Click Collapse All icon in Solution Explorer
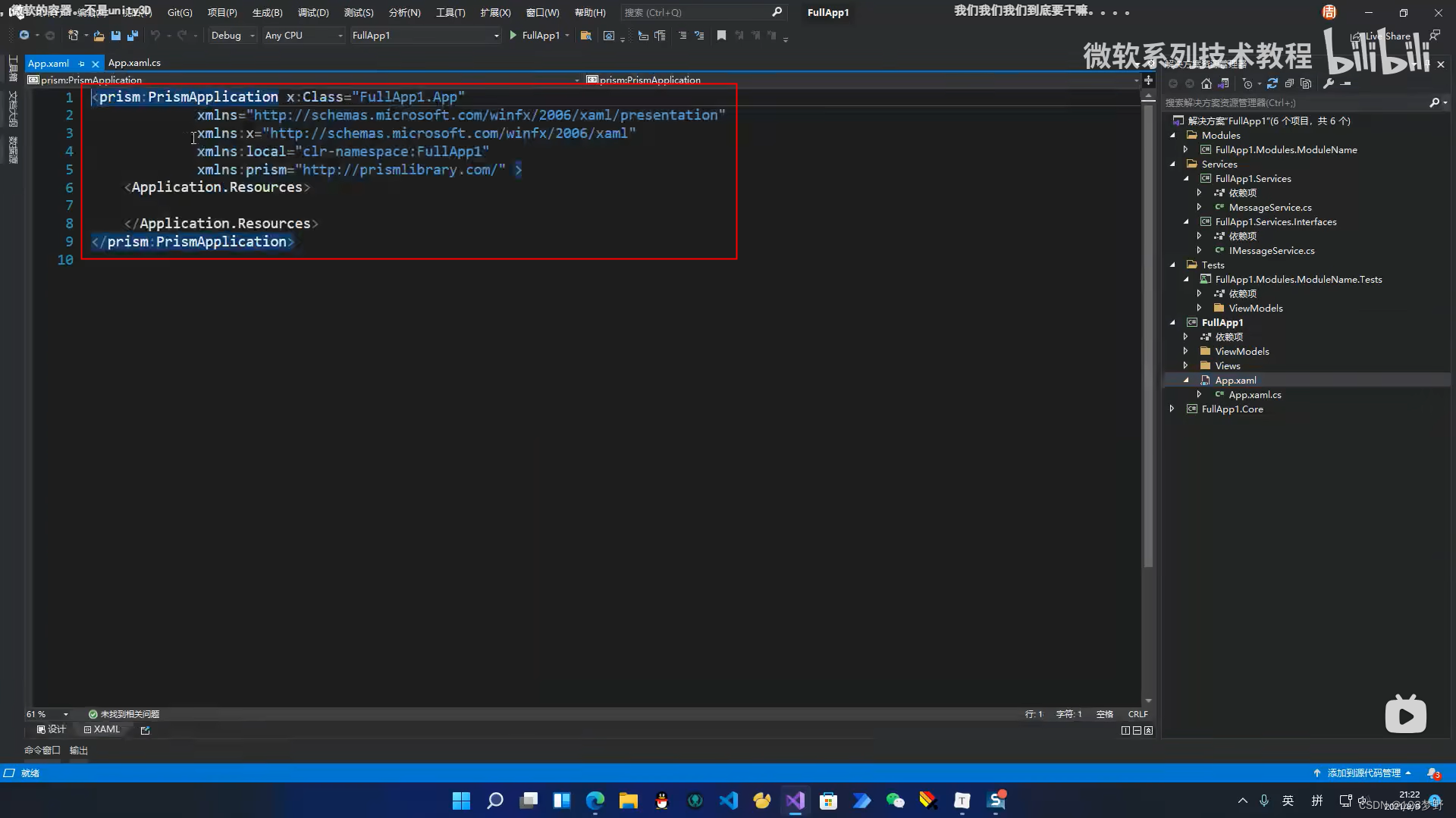Screen dimensions: 1456x818 [x=1289, y=83]
